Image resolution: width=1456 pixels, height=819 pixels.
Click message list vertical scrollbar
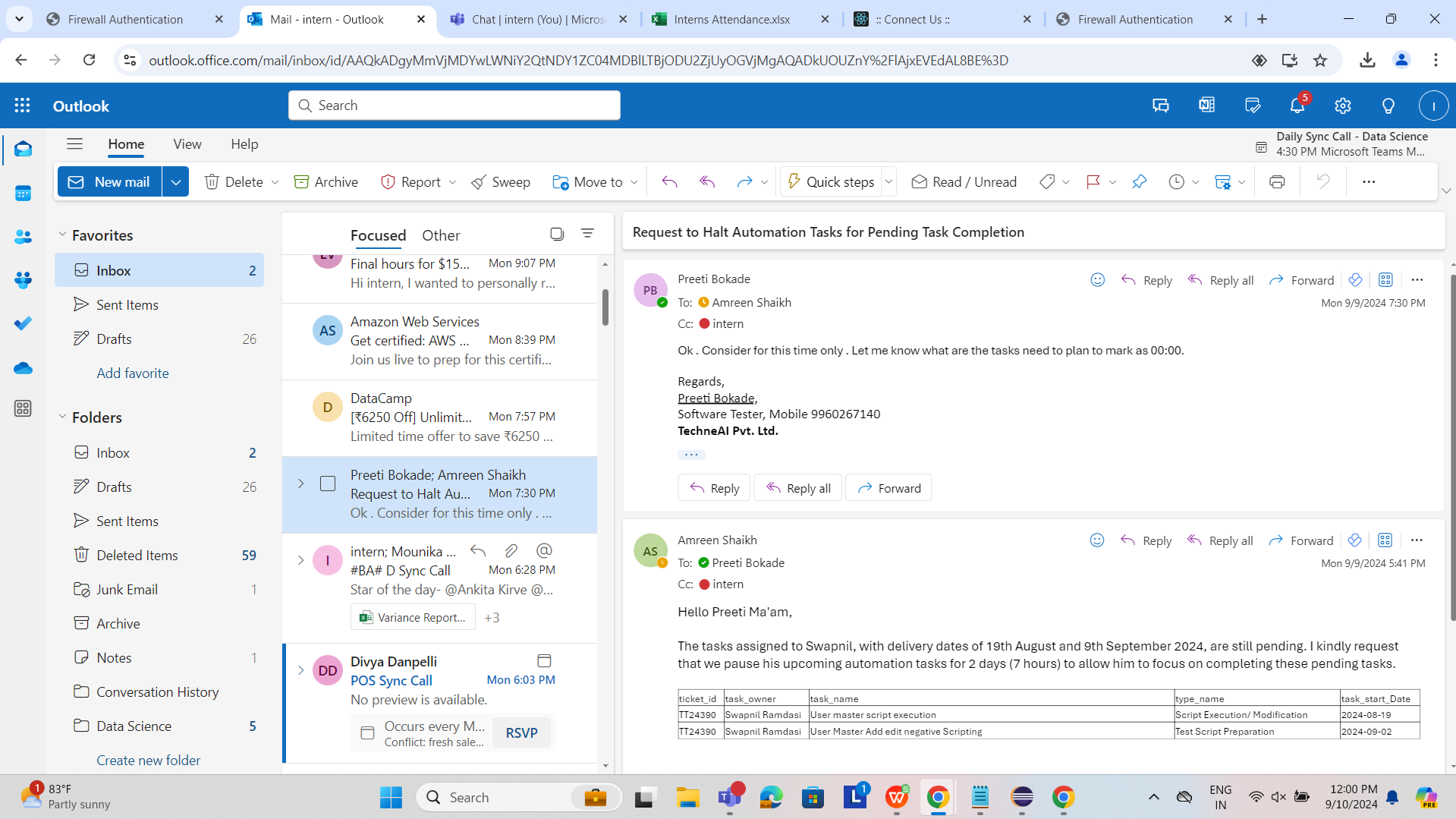[605, 307]
